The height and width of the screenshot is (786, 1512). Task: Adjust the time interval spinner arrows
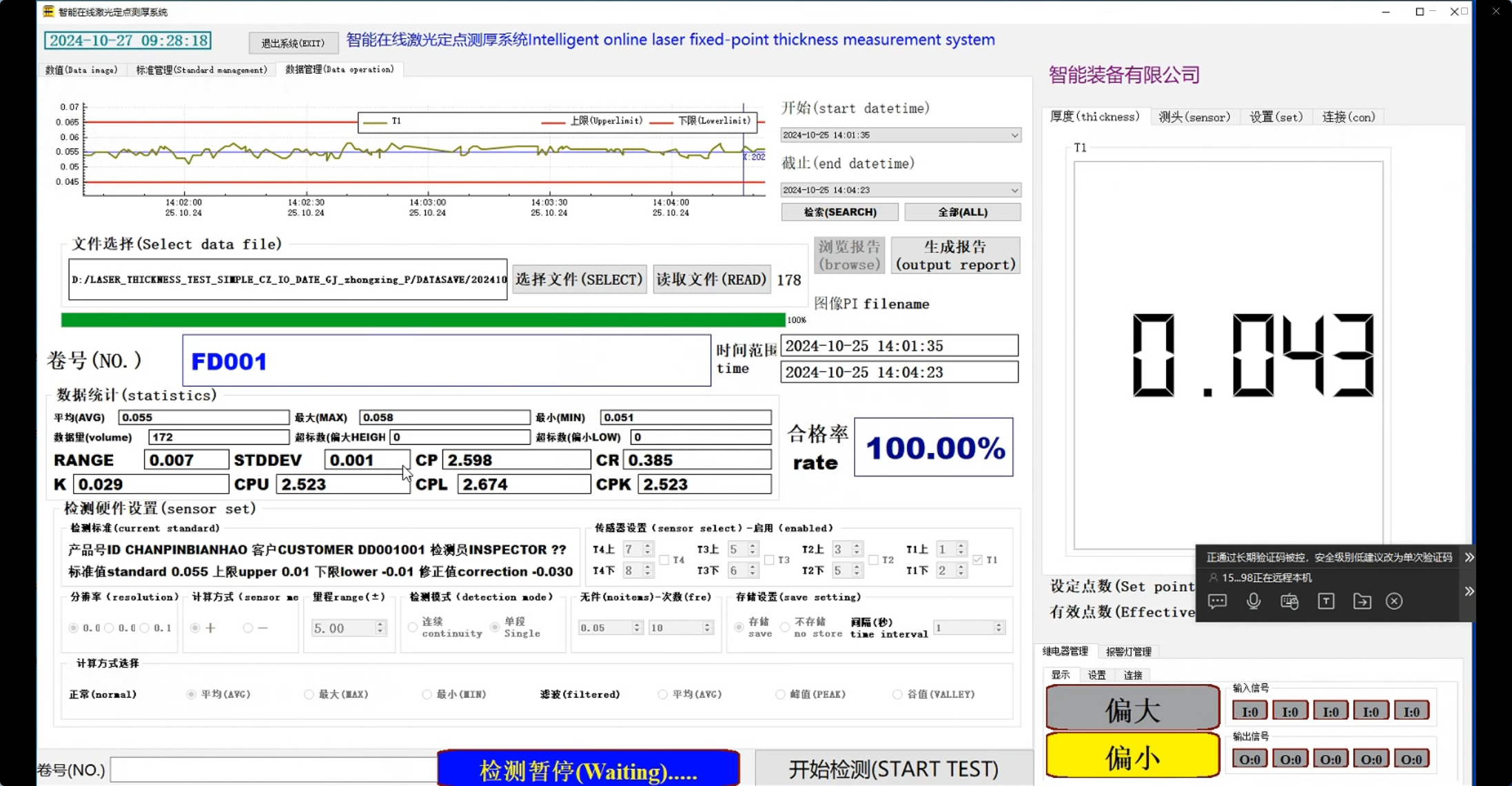[999, 627]
